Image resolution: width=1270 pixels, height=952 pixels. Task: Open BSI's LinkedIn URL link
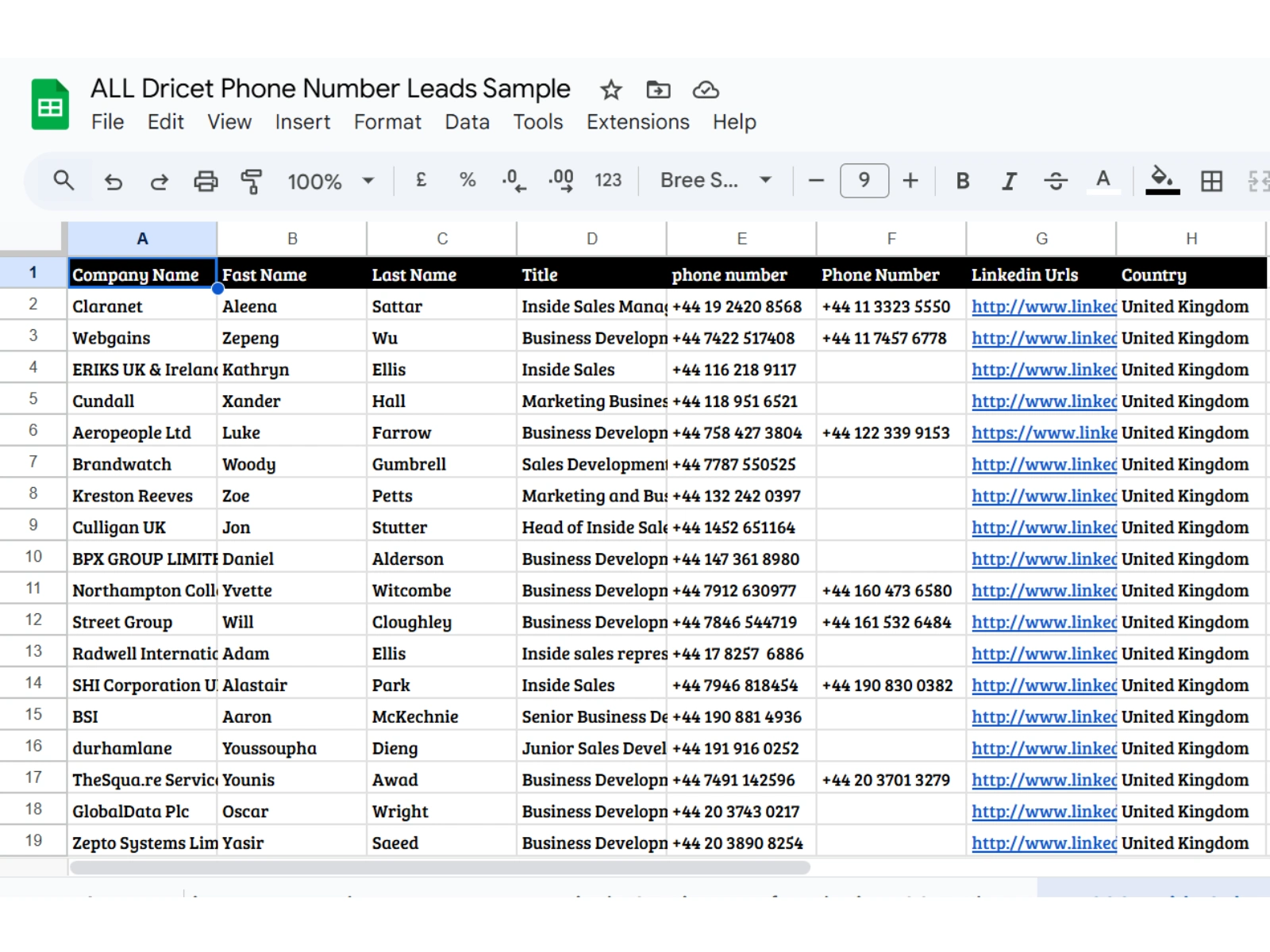coord(1044,716)
